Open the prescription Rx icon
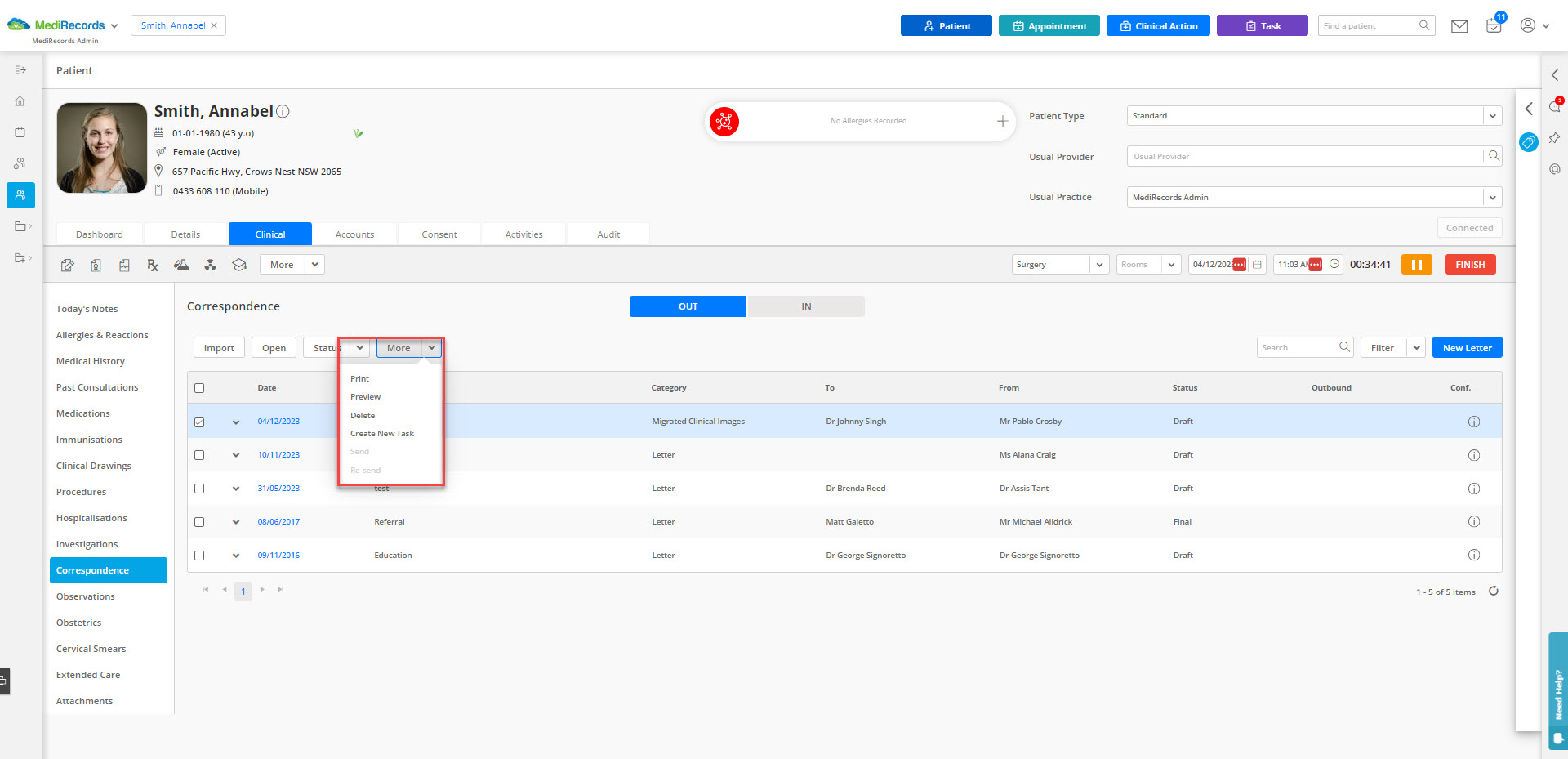1568x759 pixels. click(x=153, y=265)
